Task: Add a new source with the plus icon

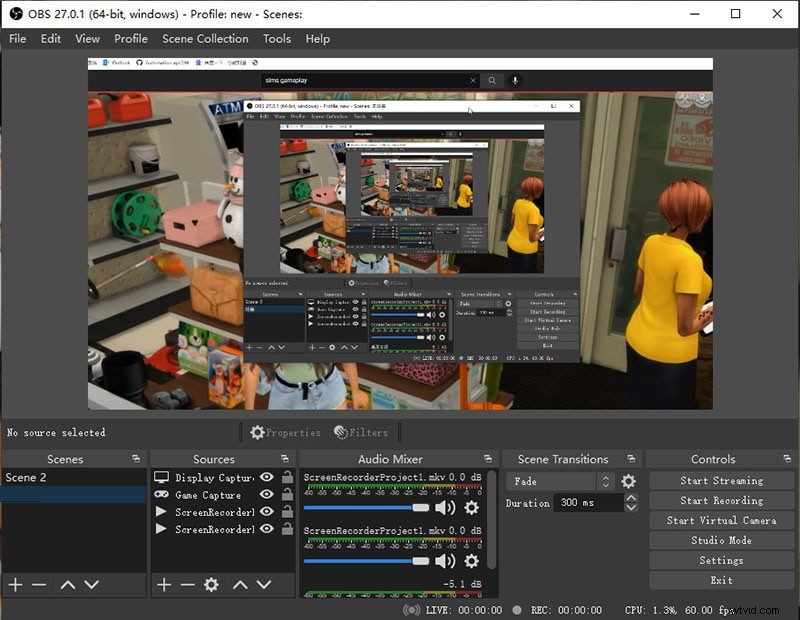Action: [x=163, y=585]
